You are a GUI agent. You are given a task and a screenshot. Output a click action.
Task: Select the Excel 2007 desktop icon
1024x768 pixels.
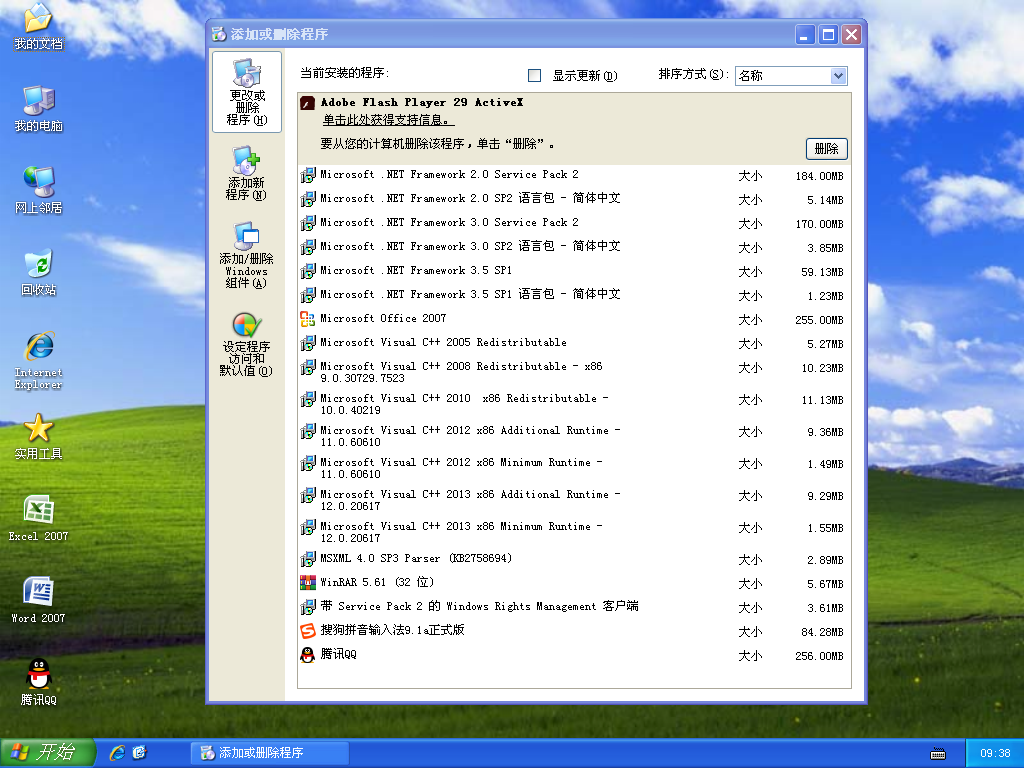point(39,519)
